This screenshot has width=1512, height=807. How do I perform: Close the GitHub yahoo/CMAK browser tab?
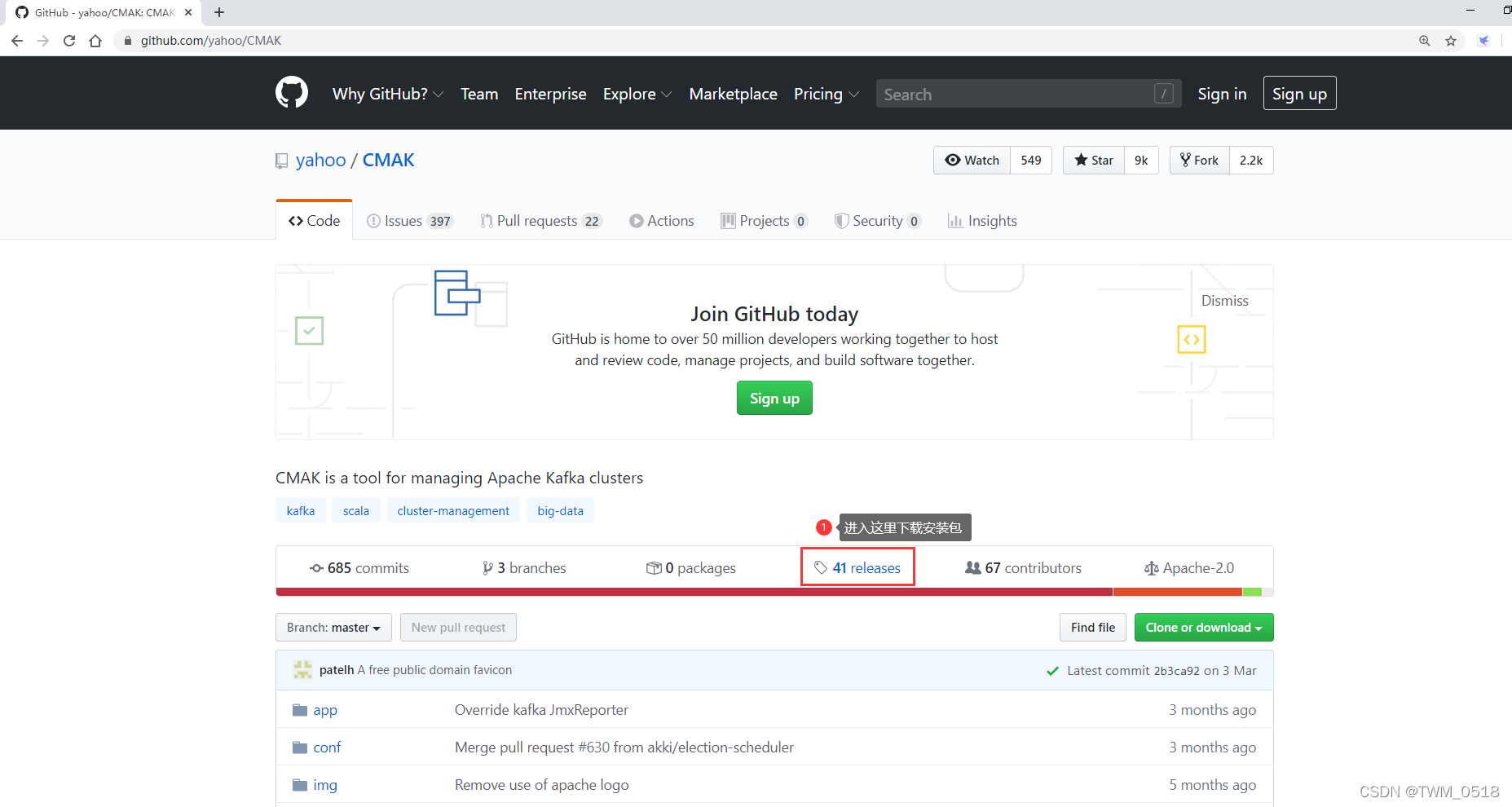coord(188,12)
